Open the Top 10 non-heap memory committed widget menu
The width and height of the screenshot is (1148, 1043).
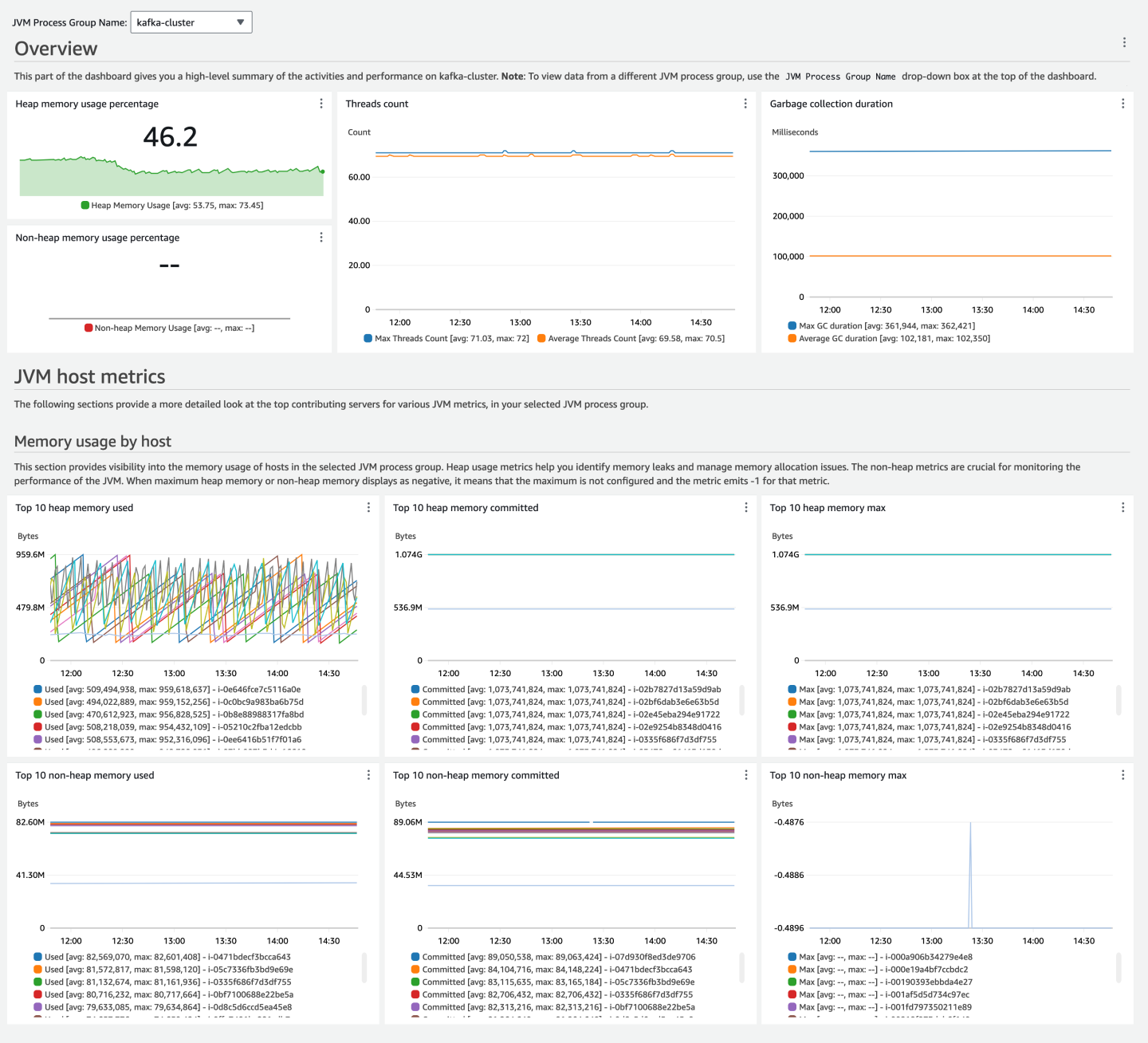(x=745, y=774)
